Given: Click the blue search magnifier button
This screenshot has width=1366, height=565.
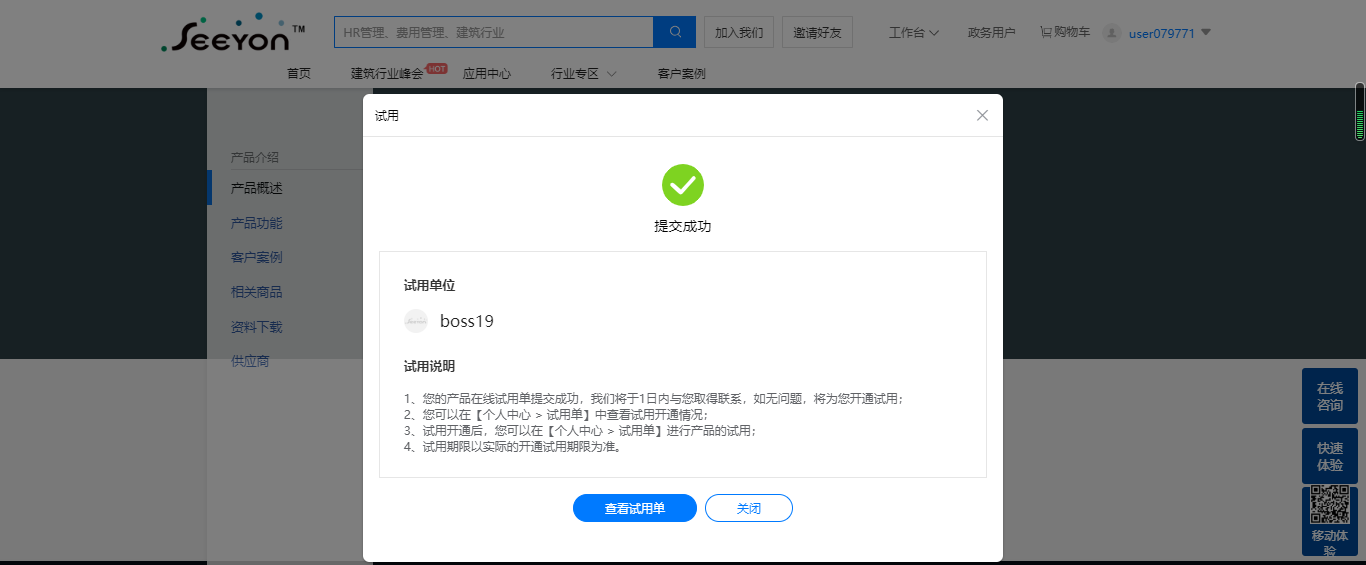Looking at the screenshot, I should click(674, 32).
